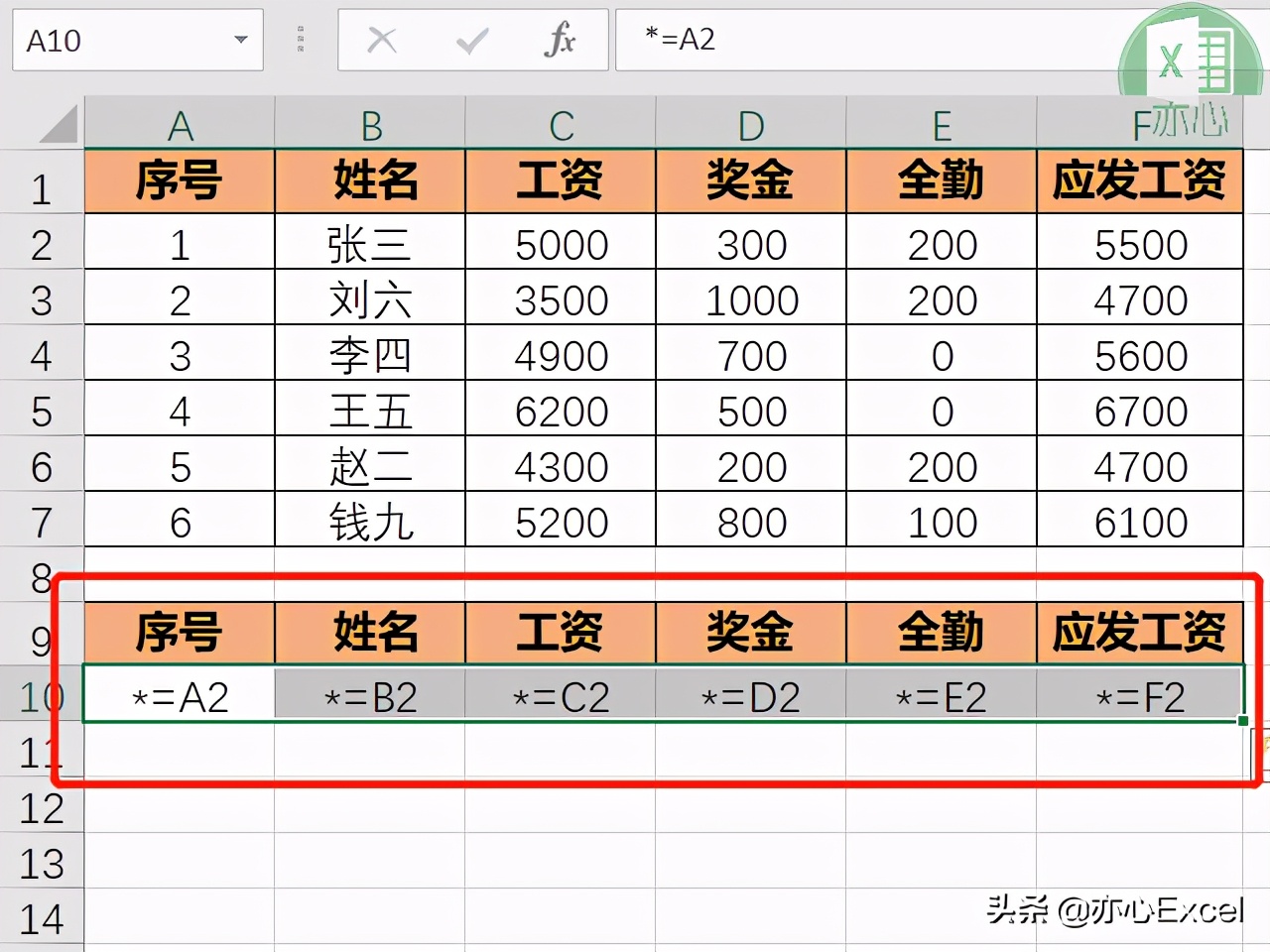Click the Insert Function fx icon
Image resolution: width=1270 pixels, height=952 pixels.
click(x=561, y=41)
